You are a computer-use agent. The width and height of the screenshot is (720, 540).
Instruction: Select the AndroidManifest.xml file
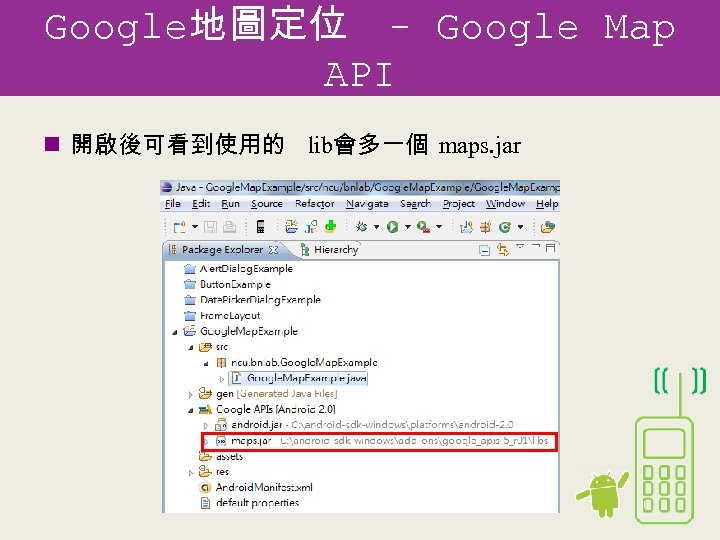point(256,487)
